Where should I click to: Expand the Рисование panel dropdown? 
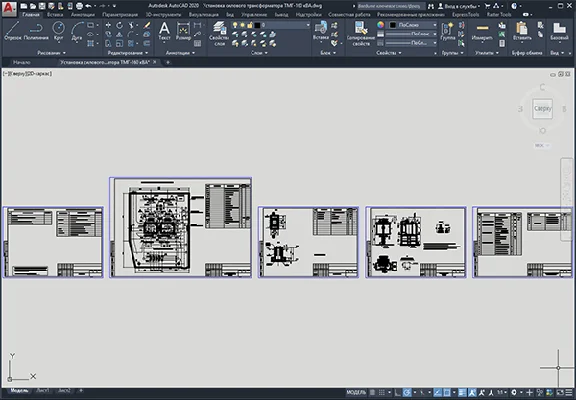tap(51, 53)
